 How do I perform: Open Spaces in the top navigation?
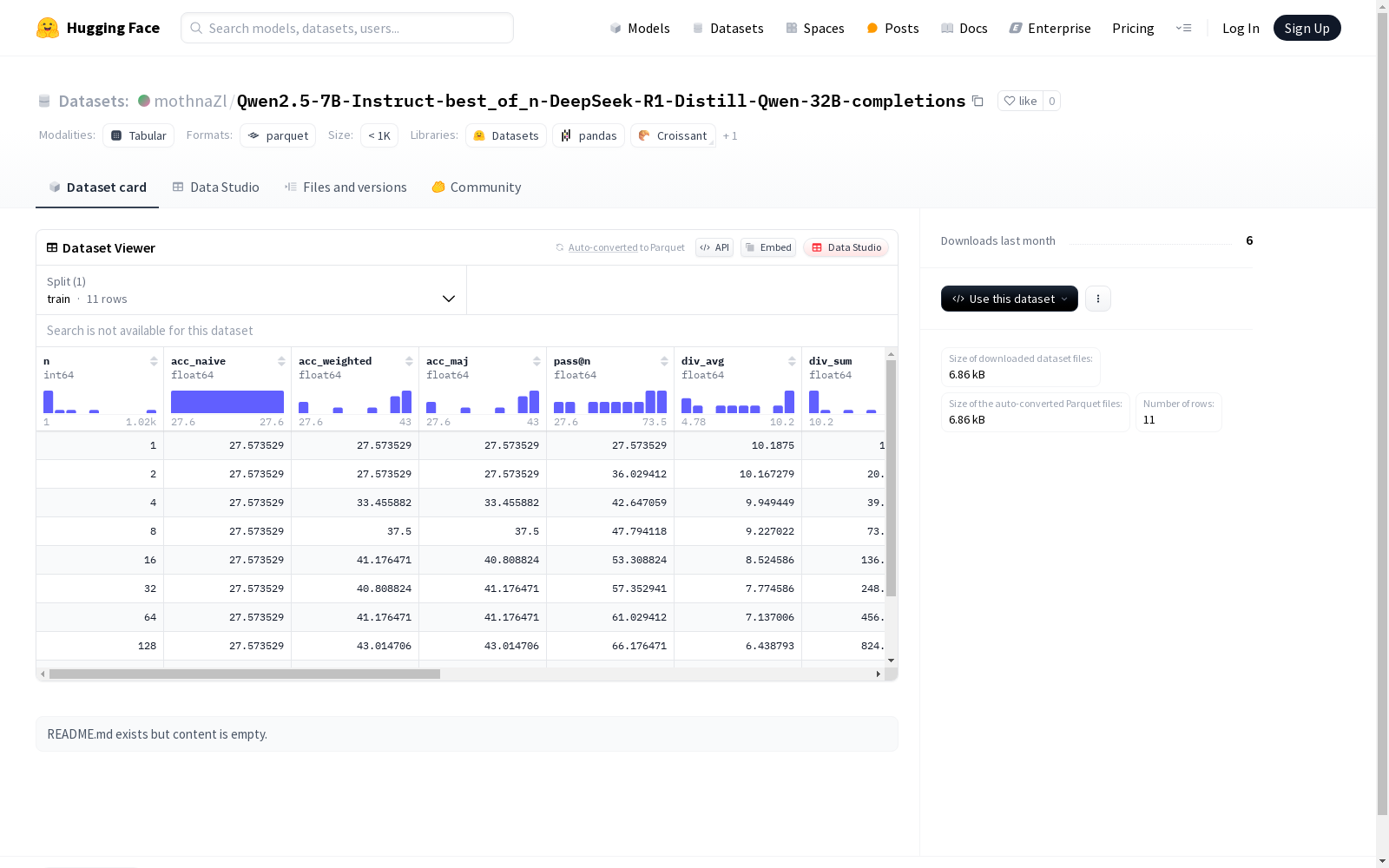pos(814,28)
